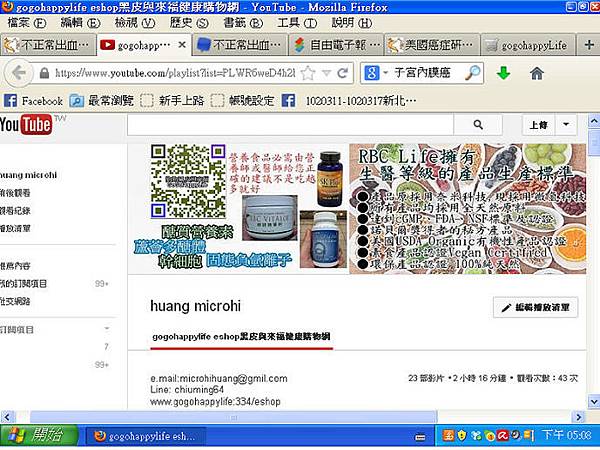Open 我的訂閱項目 in the sidebar
Screen dimensions: 600x450
[23, 284]
